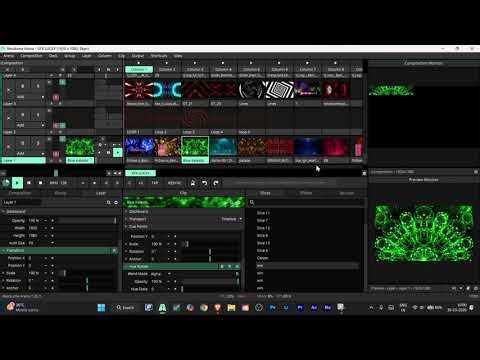Image resolution: width=480 pixels, height=360 pixels.
Task: Open the top layer's Add blend mode dropdown
Action: coord(30,97)
